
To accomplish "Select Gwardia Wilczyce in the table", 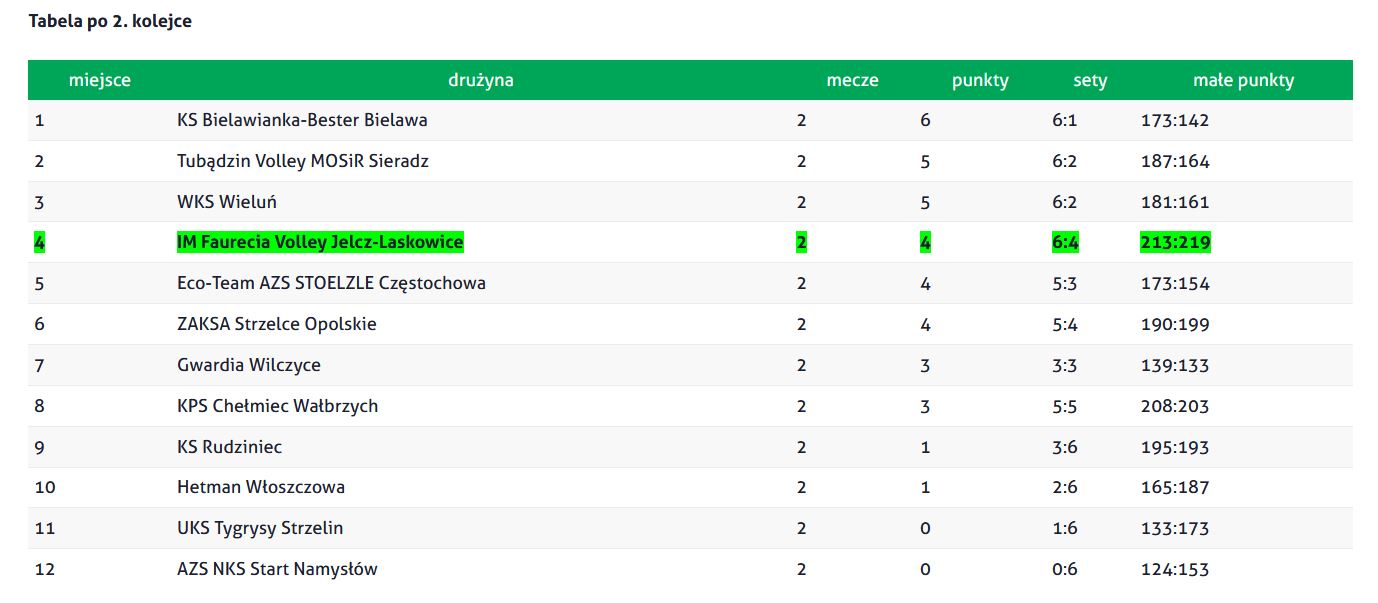I will [249, 365].
